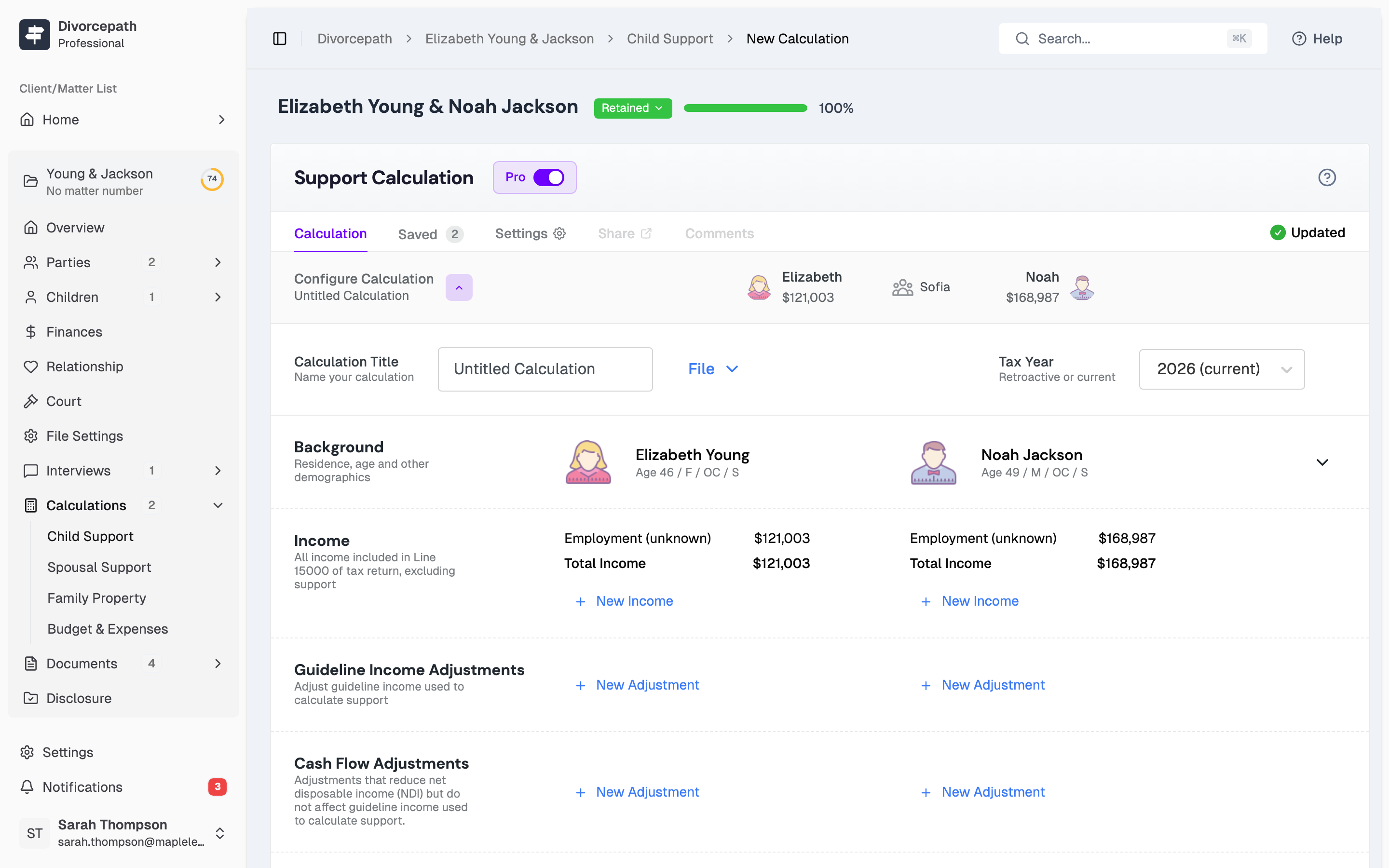The height and width of the screenshot is (868, 1389).
Task: Click the Divorcepath logo icon
Action: [x=34, y=34]
